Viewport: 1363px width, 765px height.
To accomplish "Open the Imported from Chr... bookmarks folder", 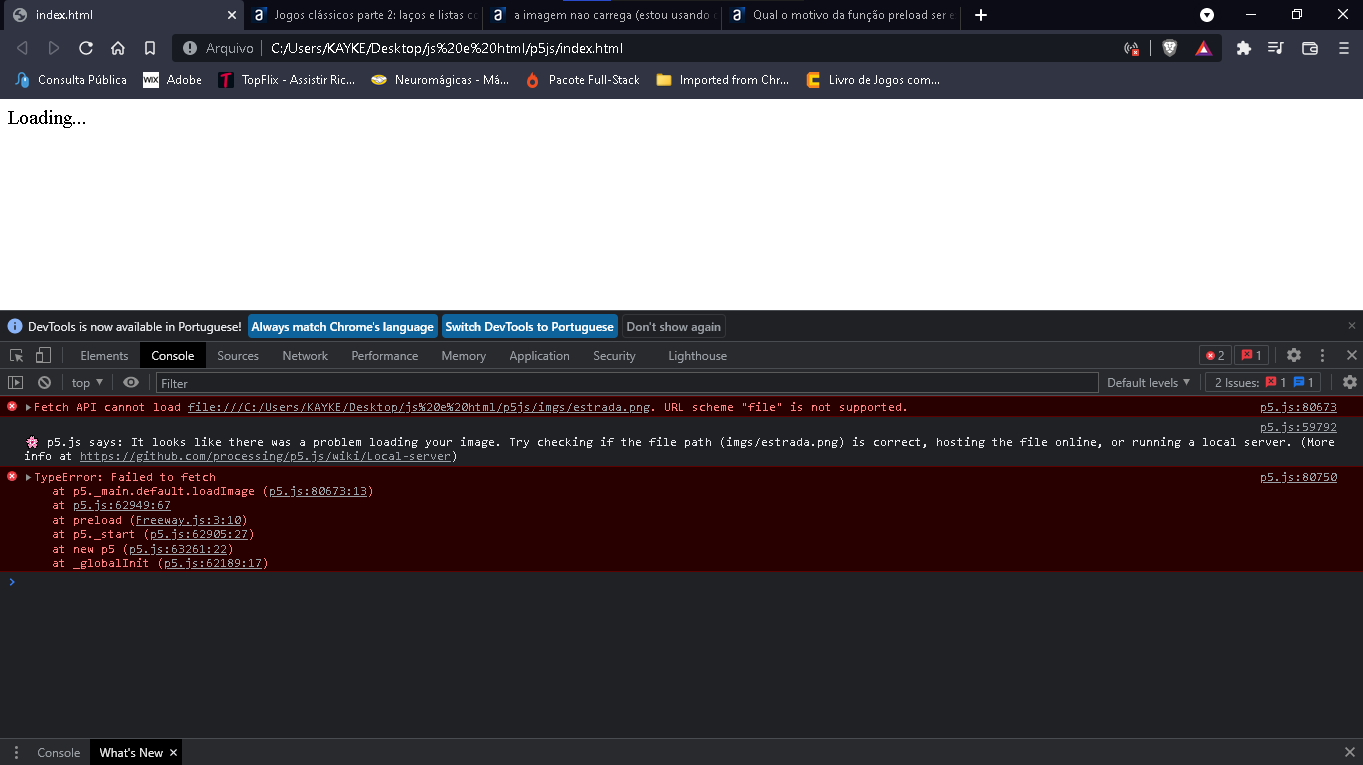I will click(x=723, y=80).
